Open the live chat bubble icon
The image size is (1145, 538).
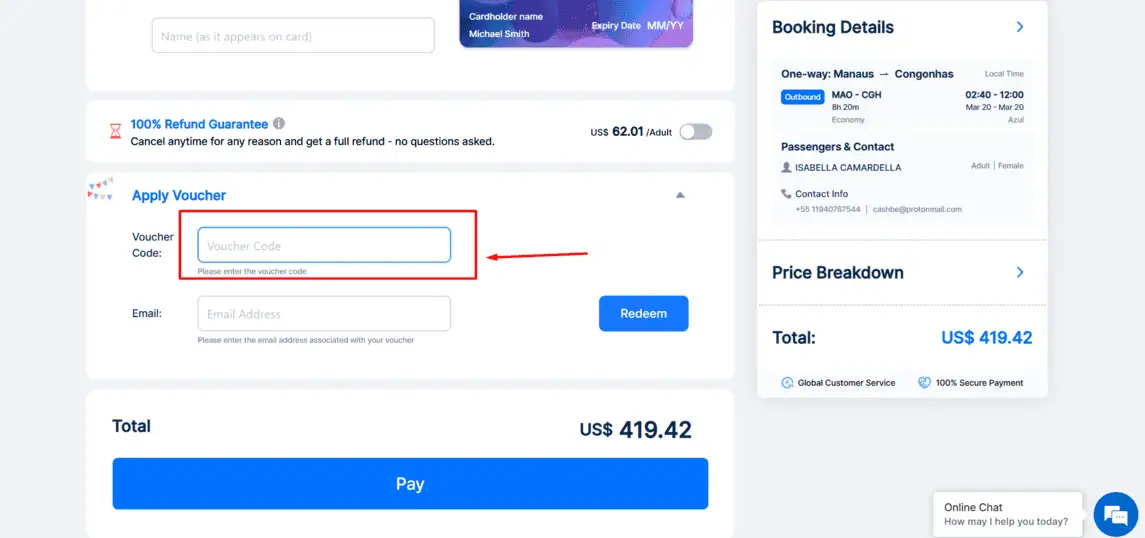pyautogui.click(x=1116, y=515)
